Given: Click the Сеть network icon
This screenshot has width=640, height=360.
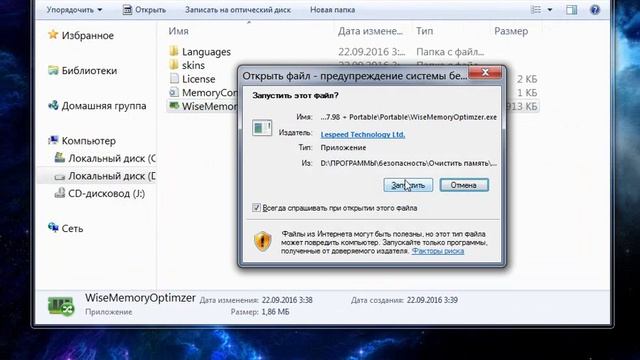Looking at the screenshot, I should click(x=53, y=227).
